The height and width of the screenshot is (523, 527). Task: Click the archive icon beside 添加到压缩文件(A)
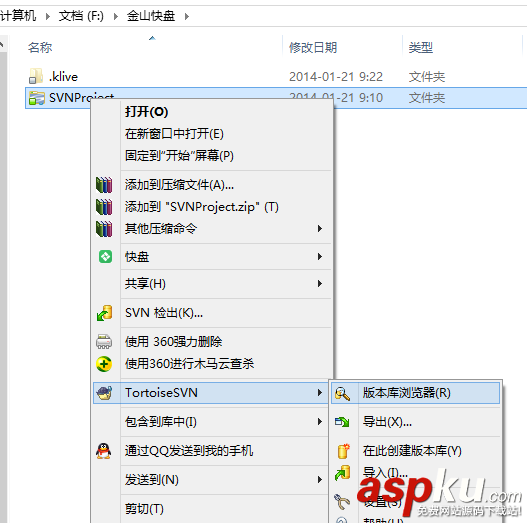(x=104, y=185)
